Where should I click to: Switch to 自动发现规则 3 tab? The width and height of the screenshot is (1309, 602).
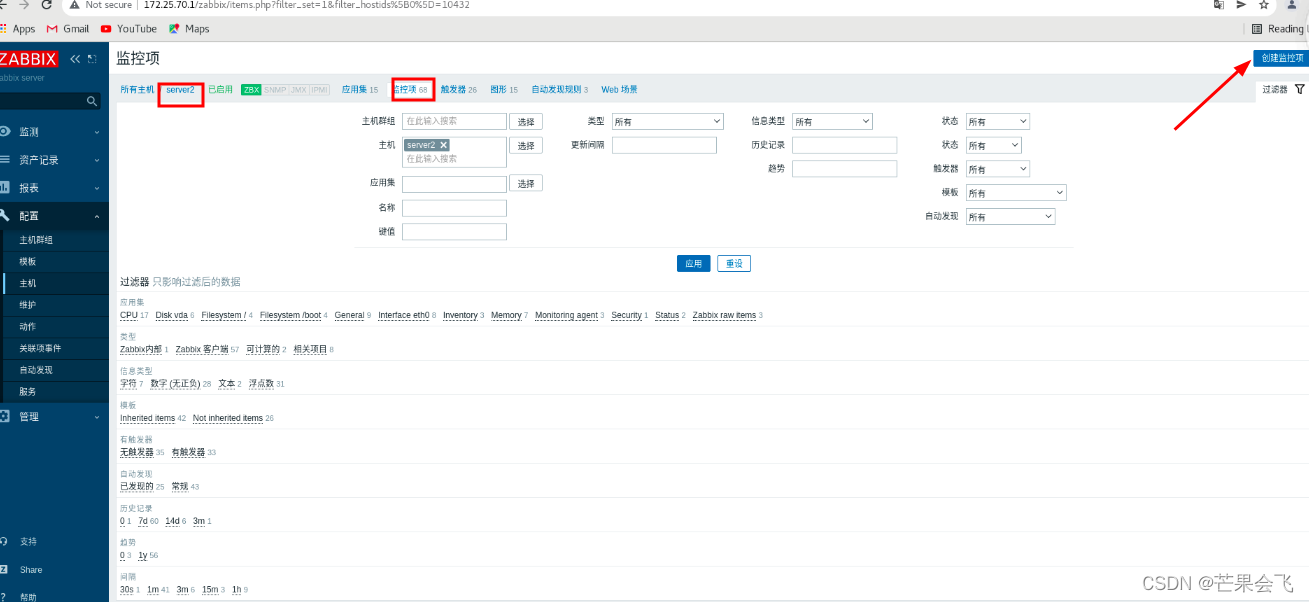(x=560, y=90)
